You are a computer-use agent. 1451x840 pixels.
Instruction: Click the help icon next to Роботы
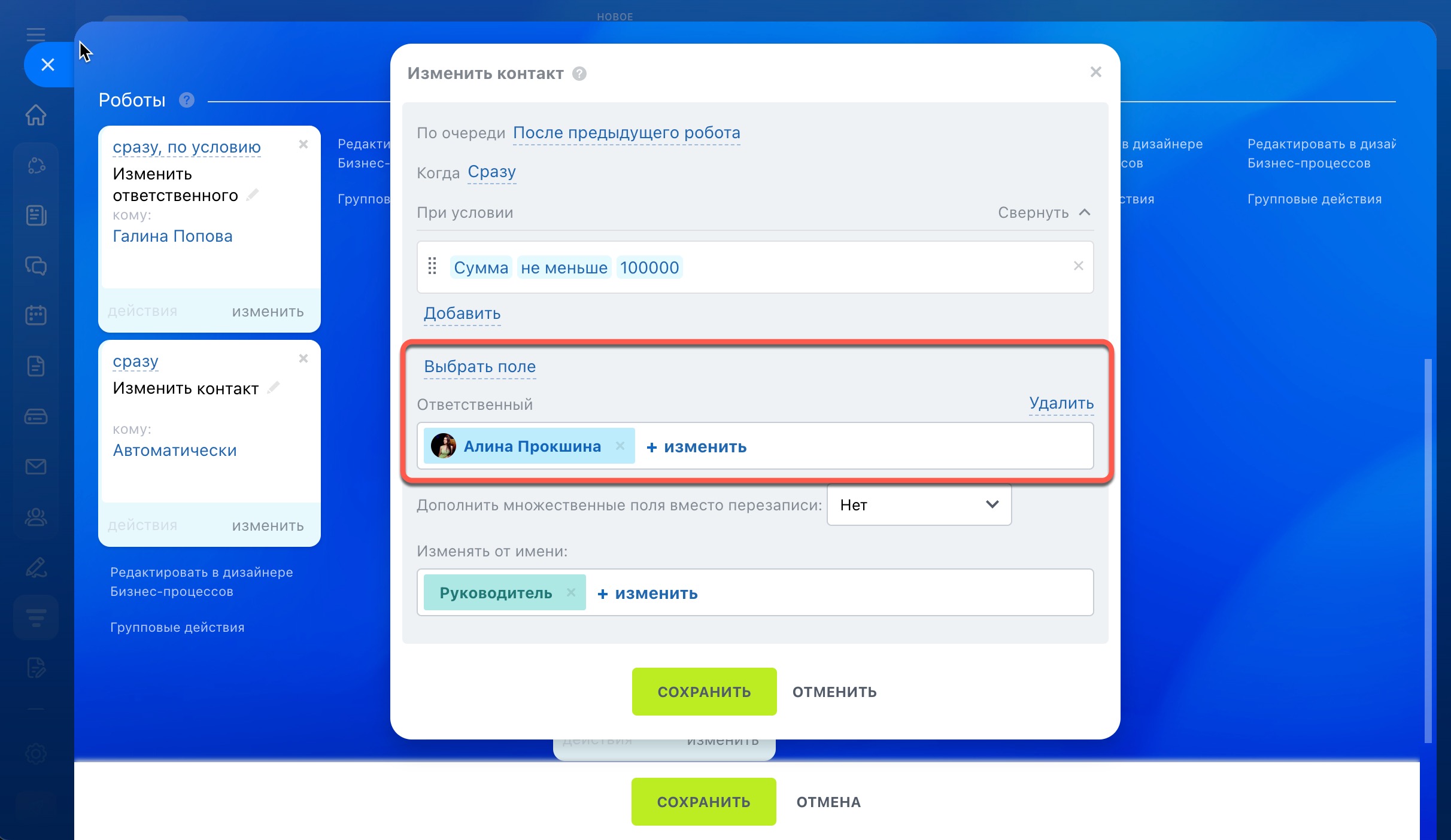(187, 100)
